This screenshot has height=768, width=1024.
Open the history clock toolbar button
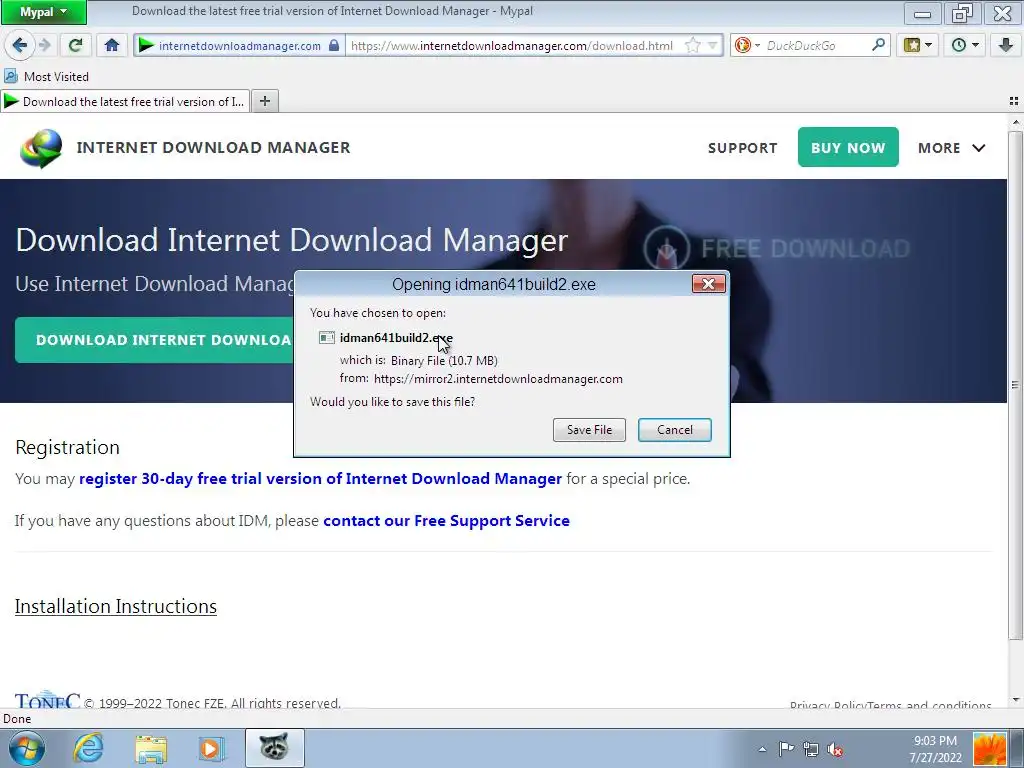coord(965,45)
